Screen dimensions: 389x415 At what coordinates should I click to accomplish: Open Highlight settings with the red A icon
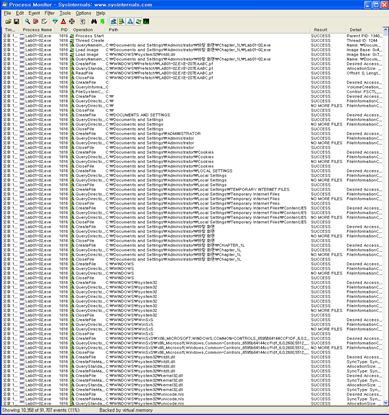(63, 22)
